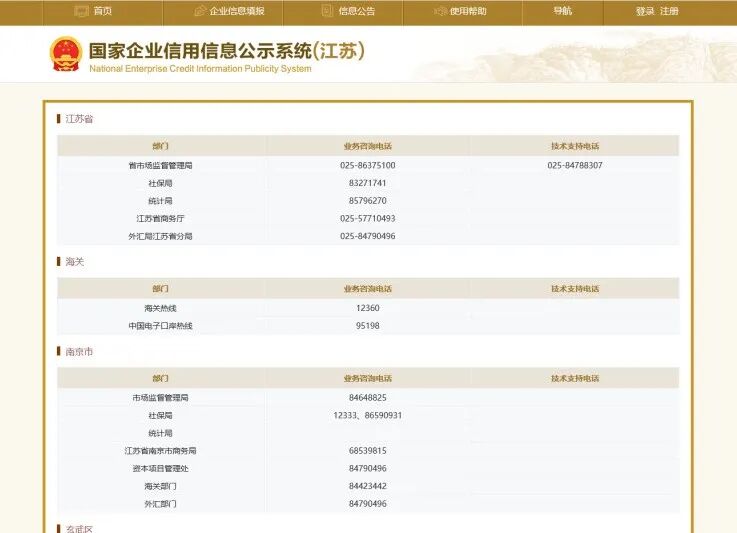Click the handshake icon beside 使用帮助
This screenshot has width=737, height=533.
click(440, 11)
